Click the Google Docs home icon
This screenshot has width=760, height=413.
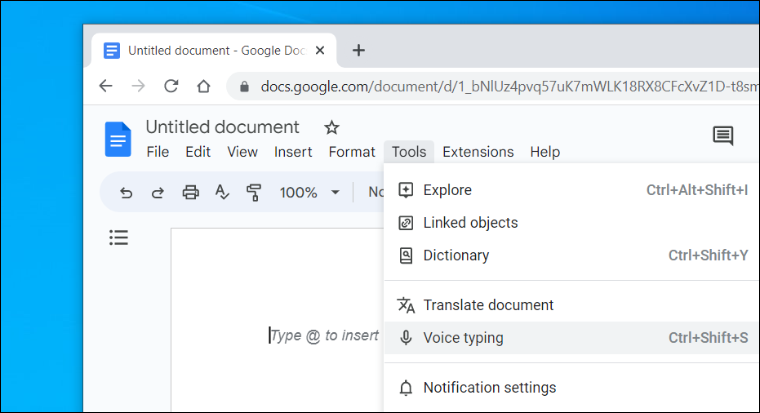[x=118, y=139]
